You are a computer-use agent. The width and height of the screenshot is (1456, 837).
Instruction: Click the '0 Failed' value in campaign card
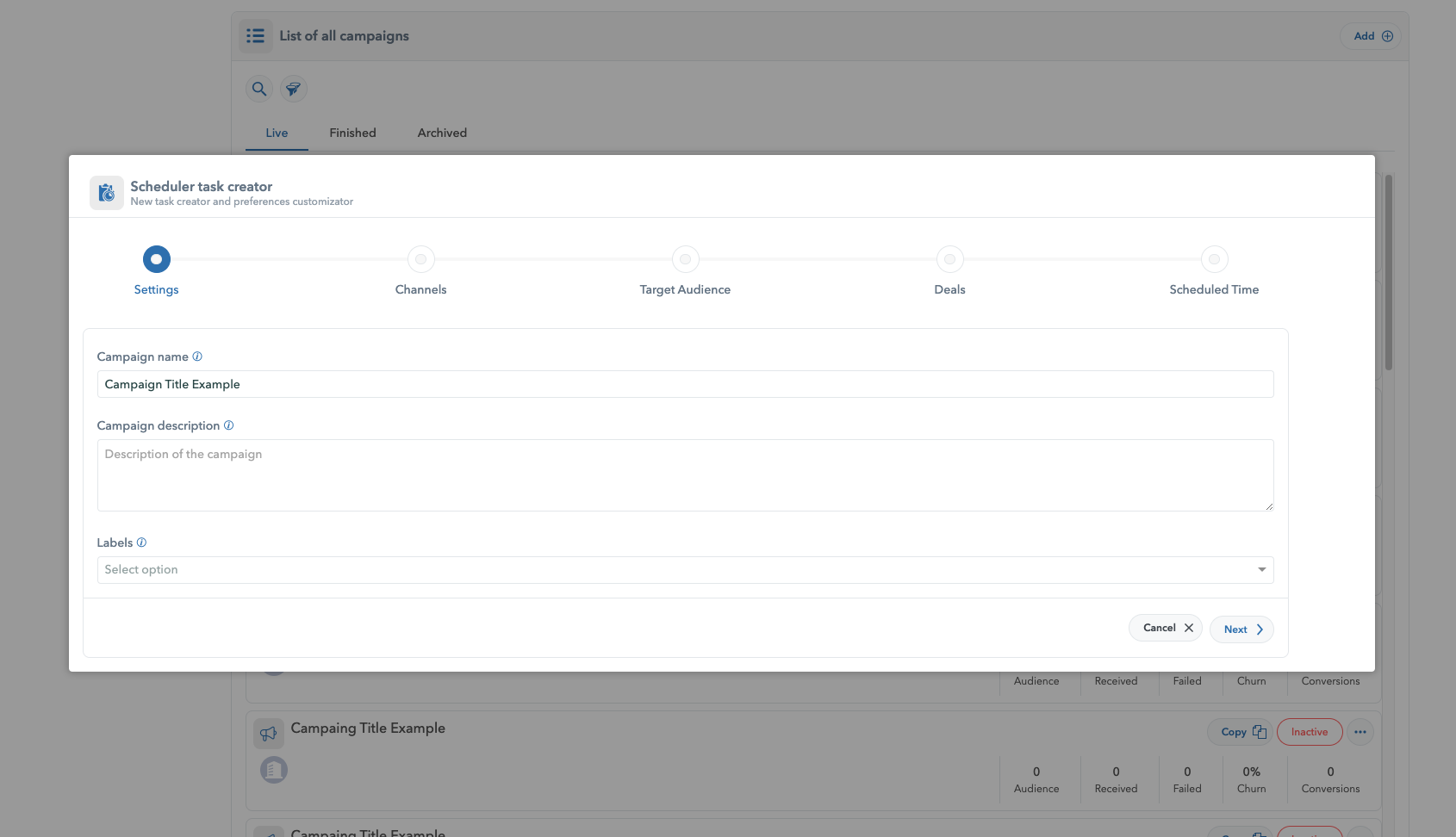[1187, 779]
